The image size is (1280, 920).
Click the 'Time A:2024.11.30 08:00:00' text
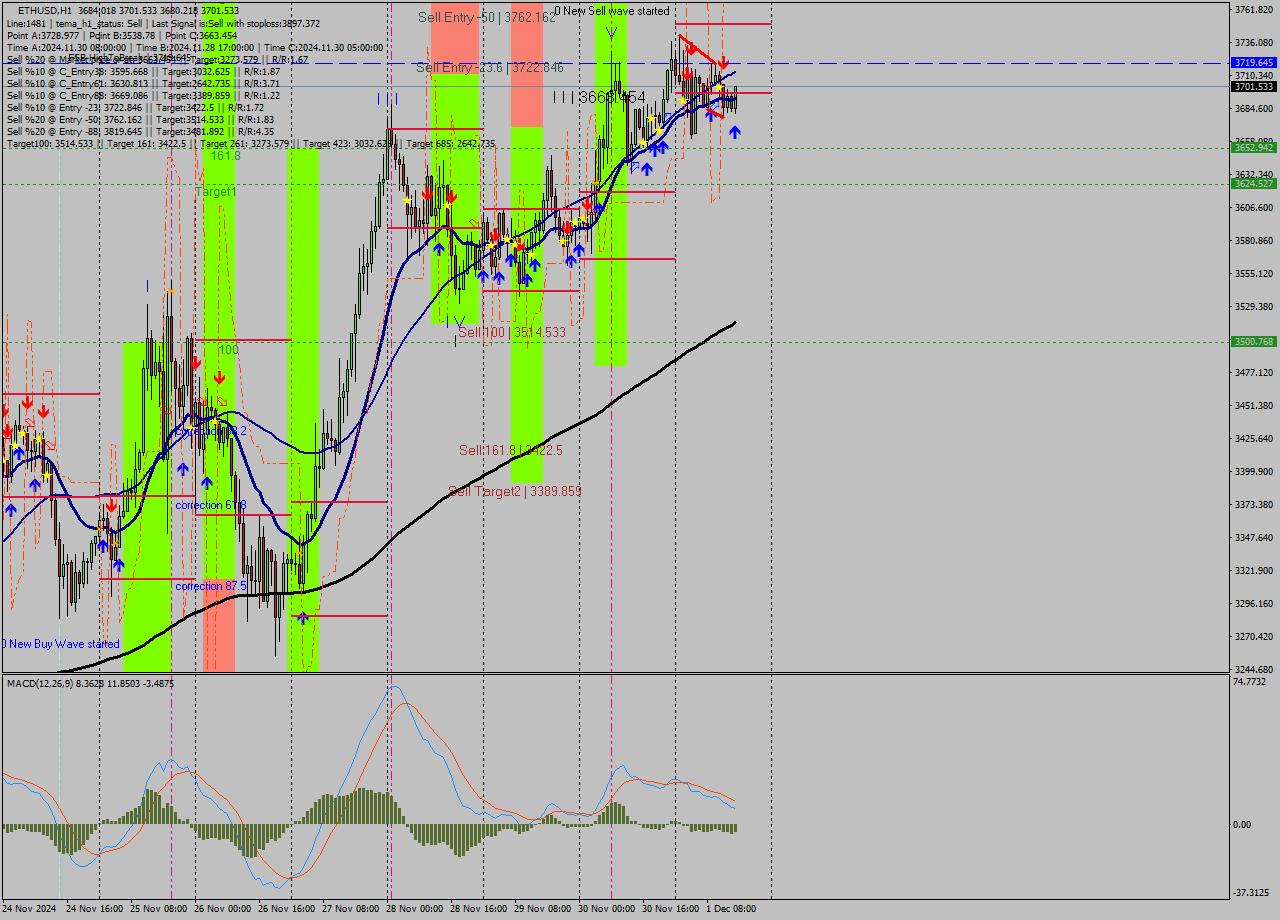click(67, 47)
